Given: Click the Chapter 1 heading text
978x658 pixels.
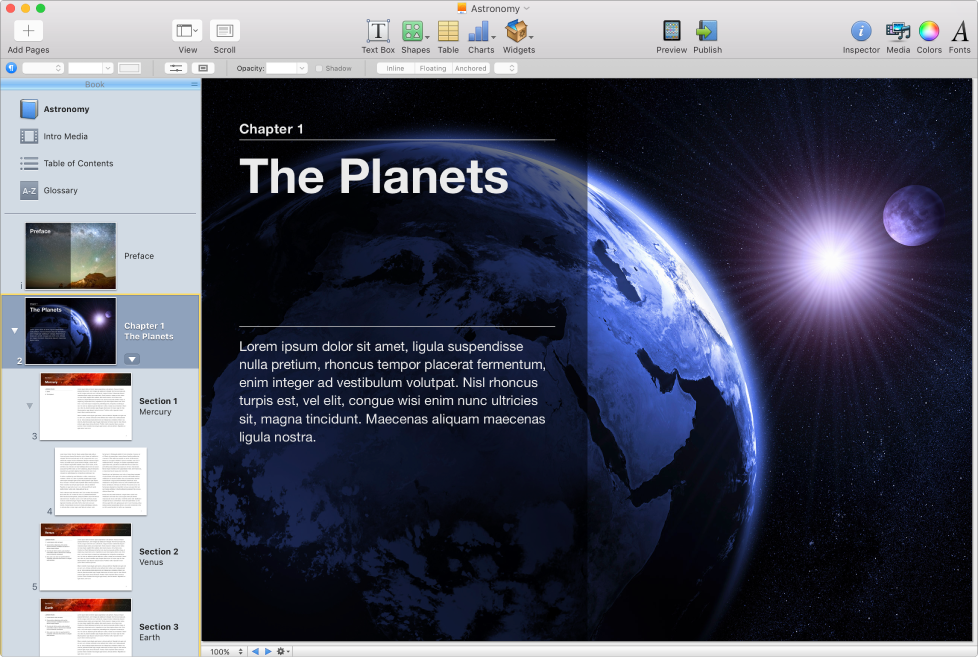Looking at the screenshot, I should (271, 129).
